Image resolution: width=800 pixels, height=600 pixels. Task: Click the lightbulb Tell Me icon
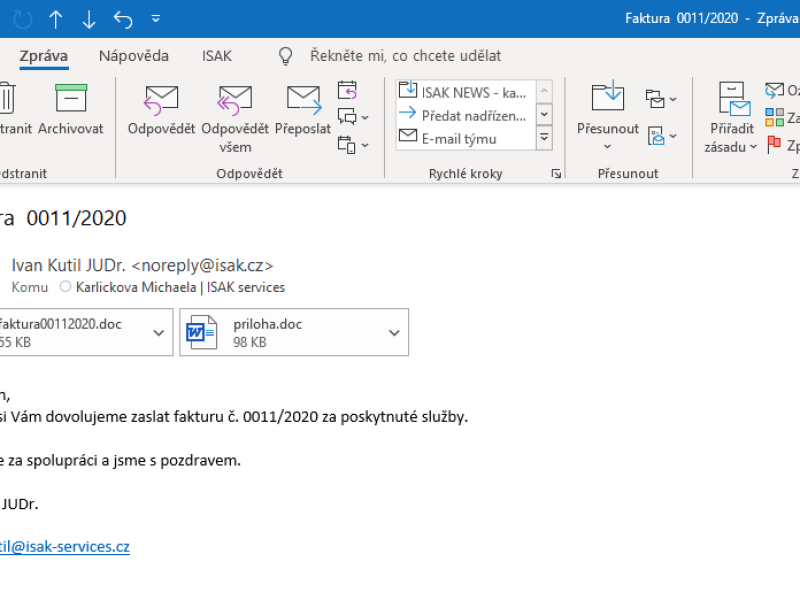pyautogui.click(x=286, y=56)
